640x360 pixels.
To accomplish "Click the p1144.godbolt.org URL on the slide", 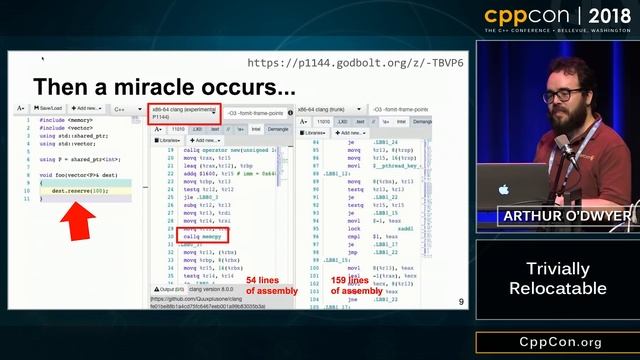I will click(x=356, y=63).
